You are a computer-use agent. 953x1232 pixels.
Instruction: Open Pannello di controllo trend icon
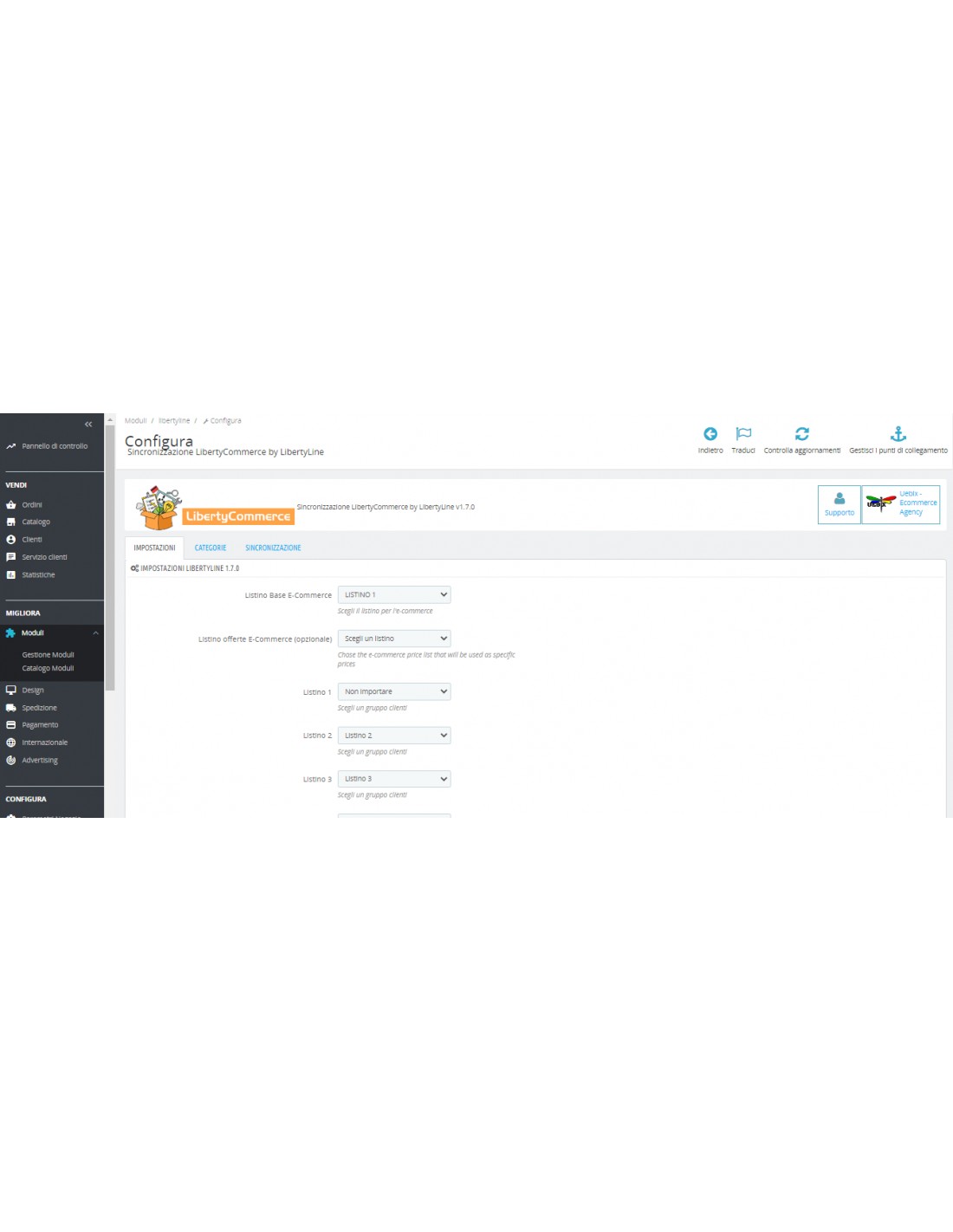tap(10, 446)
